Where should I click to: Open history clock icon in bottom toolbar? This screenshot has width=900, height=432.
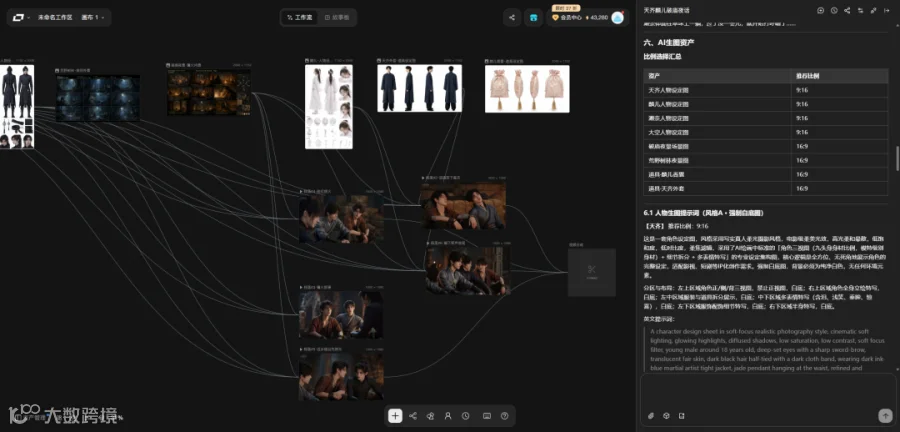tap(465, 416)
